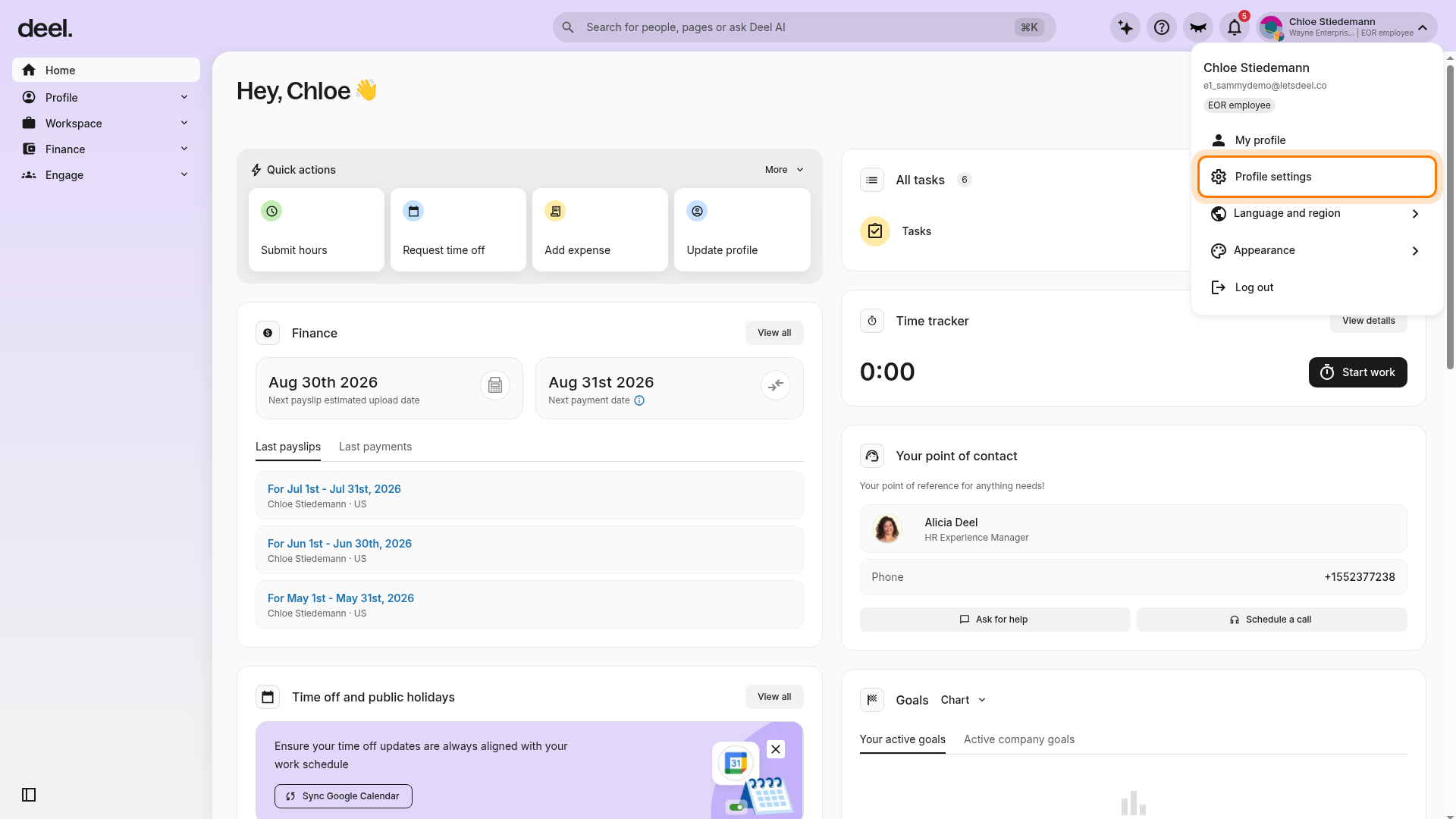Click the Deel search input field
The width and height of the screenshot is (1456, 819).
(x=804, y=27)
